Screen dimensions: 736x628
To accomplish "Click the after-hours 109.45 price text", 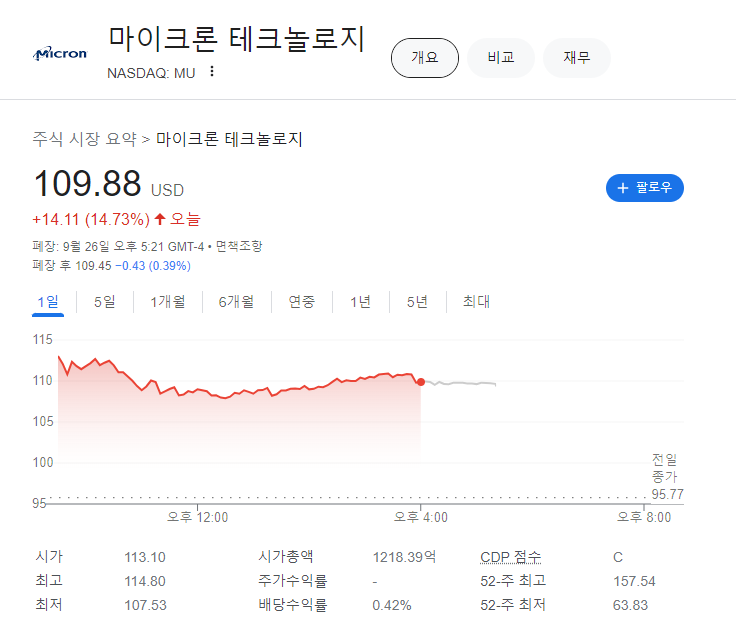I will [x=93, y=266].
